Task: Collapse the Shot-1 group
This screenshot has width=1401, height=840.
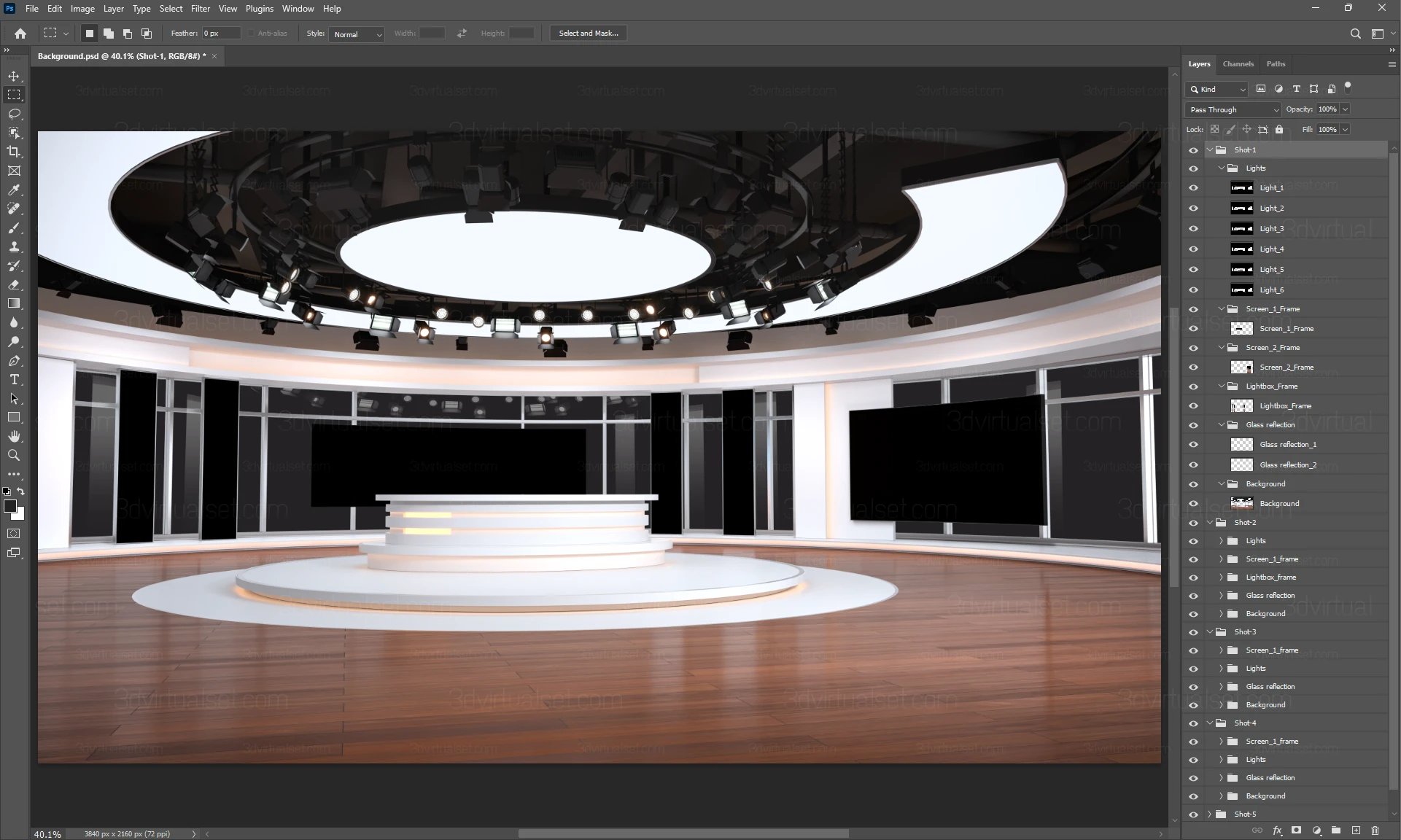Action: point(1210,149)
